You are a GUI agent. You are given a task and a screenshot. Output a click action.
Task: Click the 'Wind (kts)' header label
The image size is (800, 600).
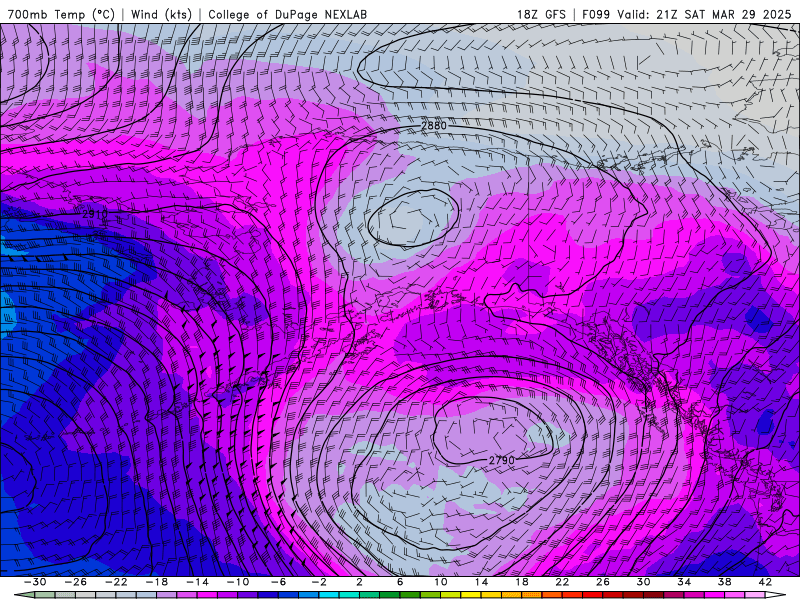pyautogui.click(x=161, y=14)
